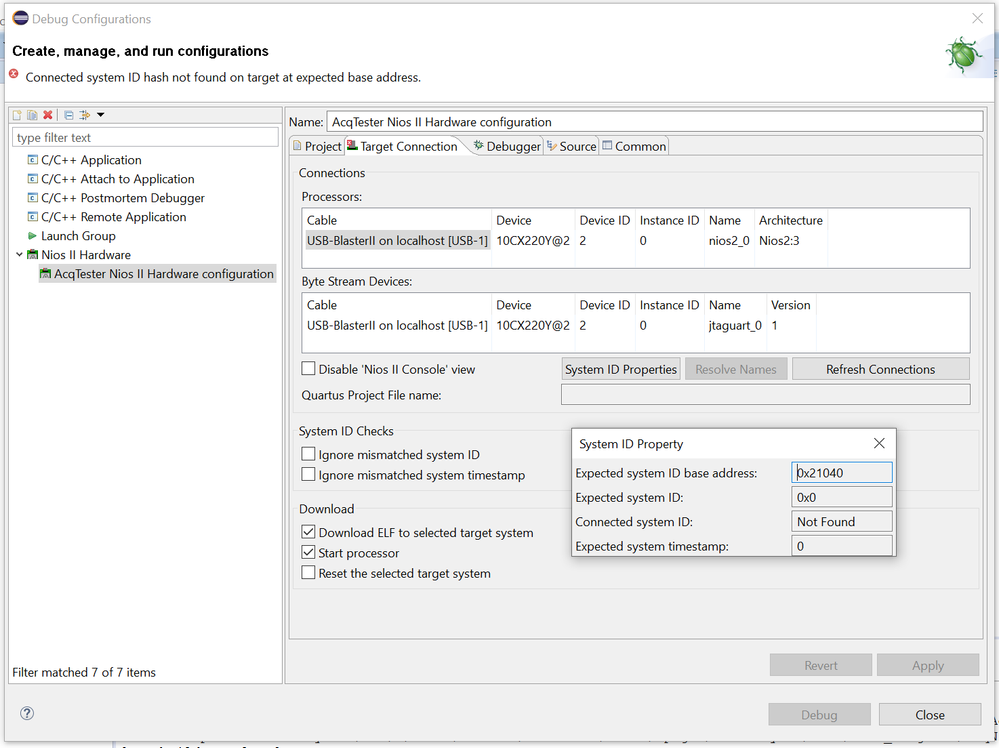Close the System ID Property popup
This screenshot has height=748, width=999.
point(879,443)
